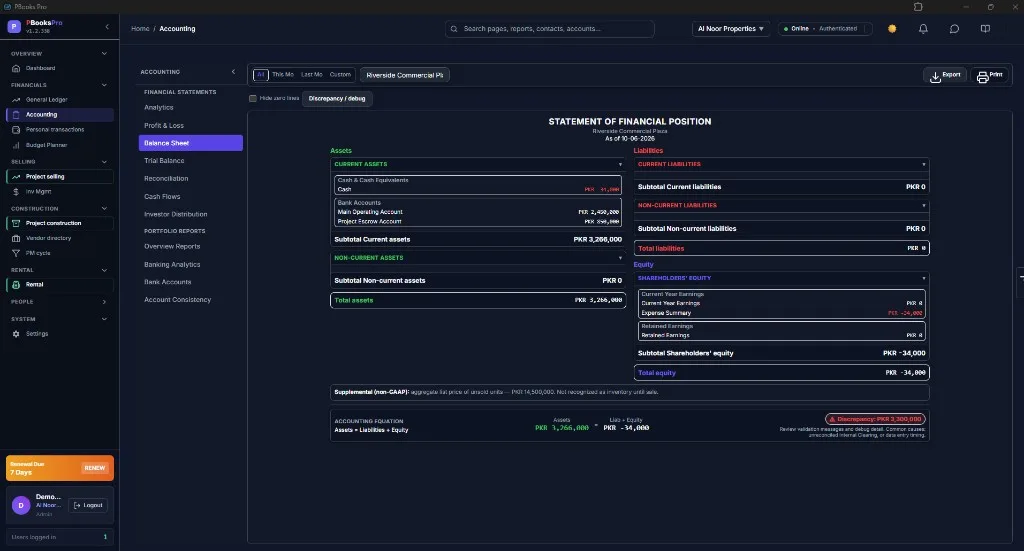
Task: Click the search magnifier icon
Action: [454, 29]
